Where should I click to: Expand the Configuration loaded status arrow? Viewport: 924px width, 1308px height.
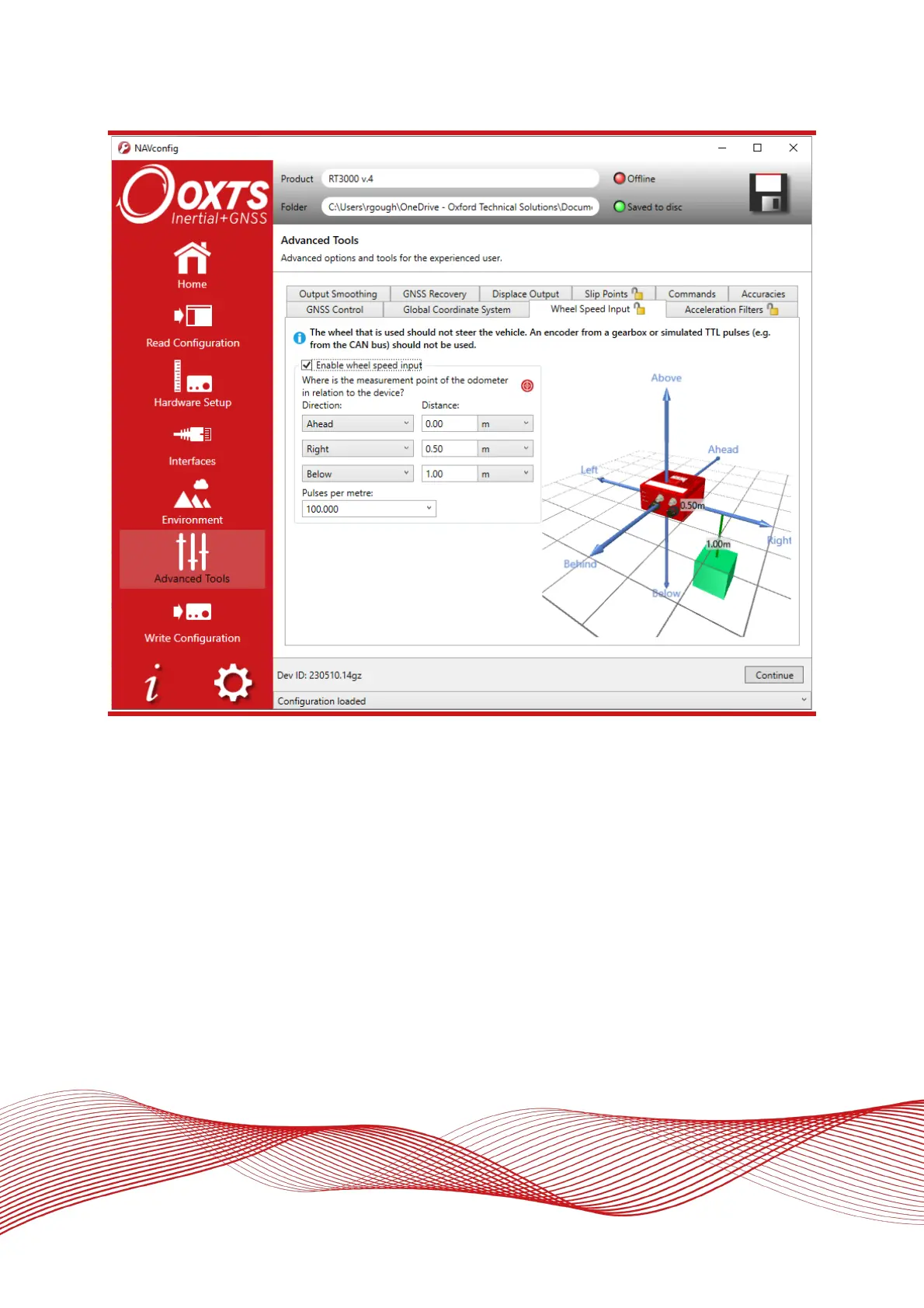[x=804, y=700]
